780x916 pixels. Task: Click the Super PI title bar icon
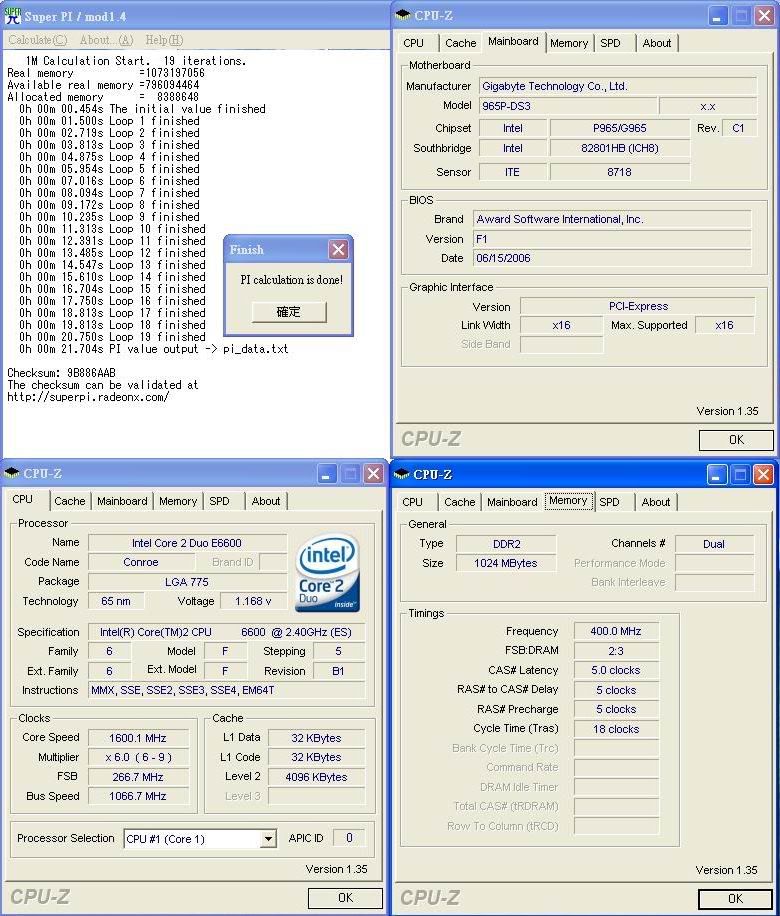[x=12, y=16]
